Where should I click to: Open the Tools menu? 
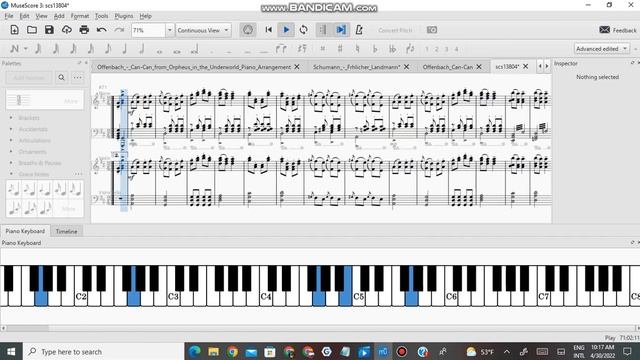pyautogui.click(x=101, y=16)
